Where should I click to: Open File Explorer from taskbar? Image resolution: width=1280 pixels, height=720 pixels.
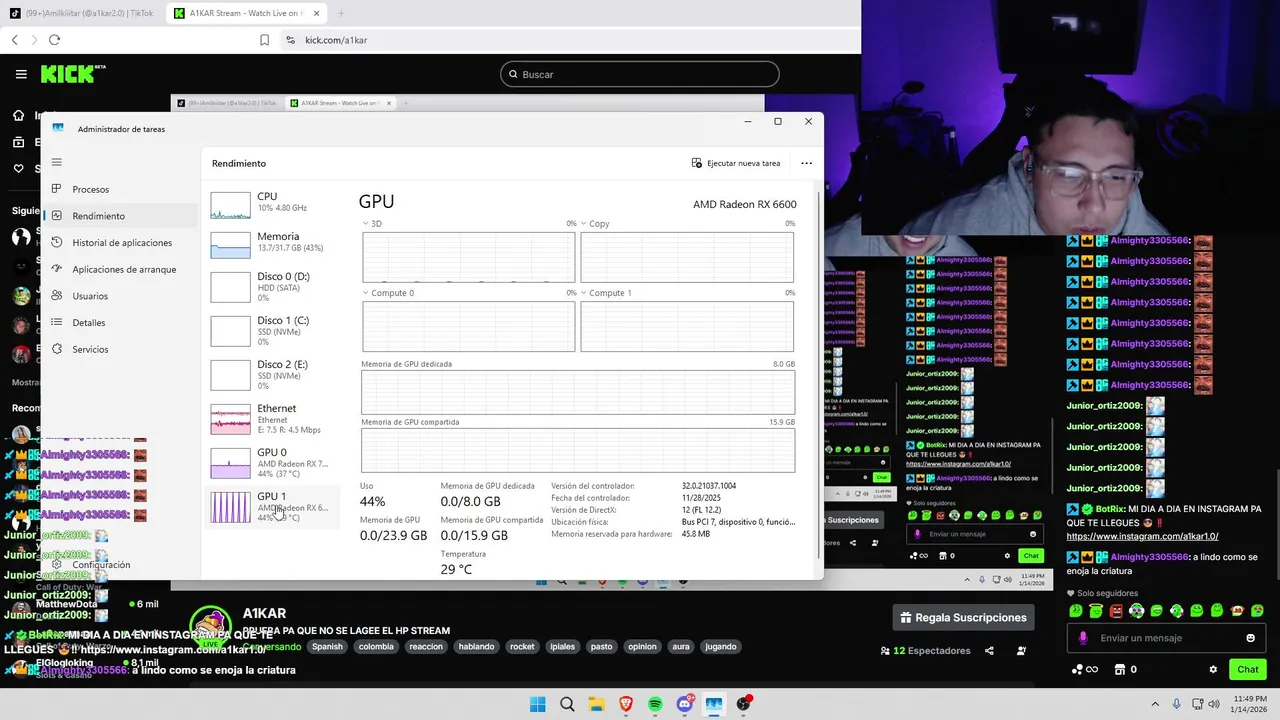596,704
